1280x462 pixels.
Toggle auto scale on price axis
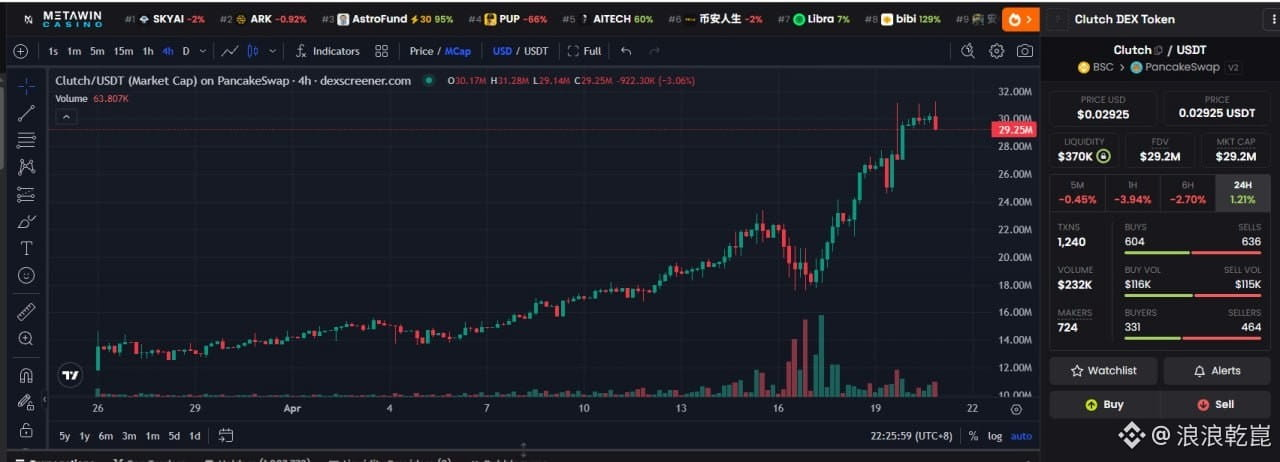coord(1021,436)
